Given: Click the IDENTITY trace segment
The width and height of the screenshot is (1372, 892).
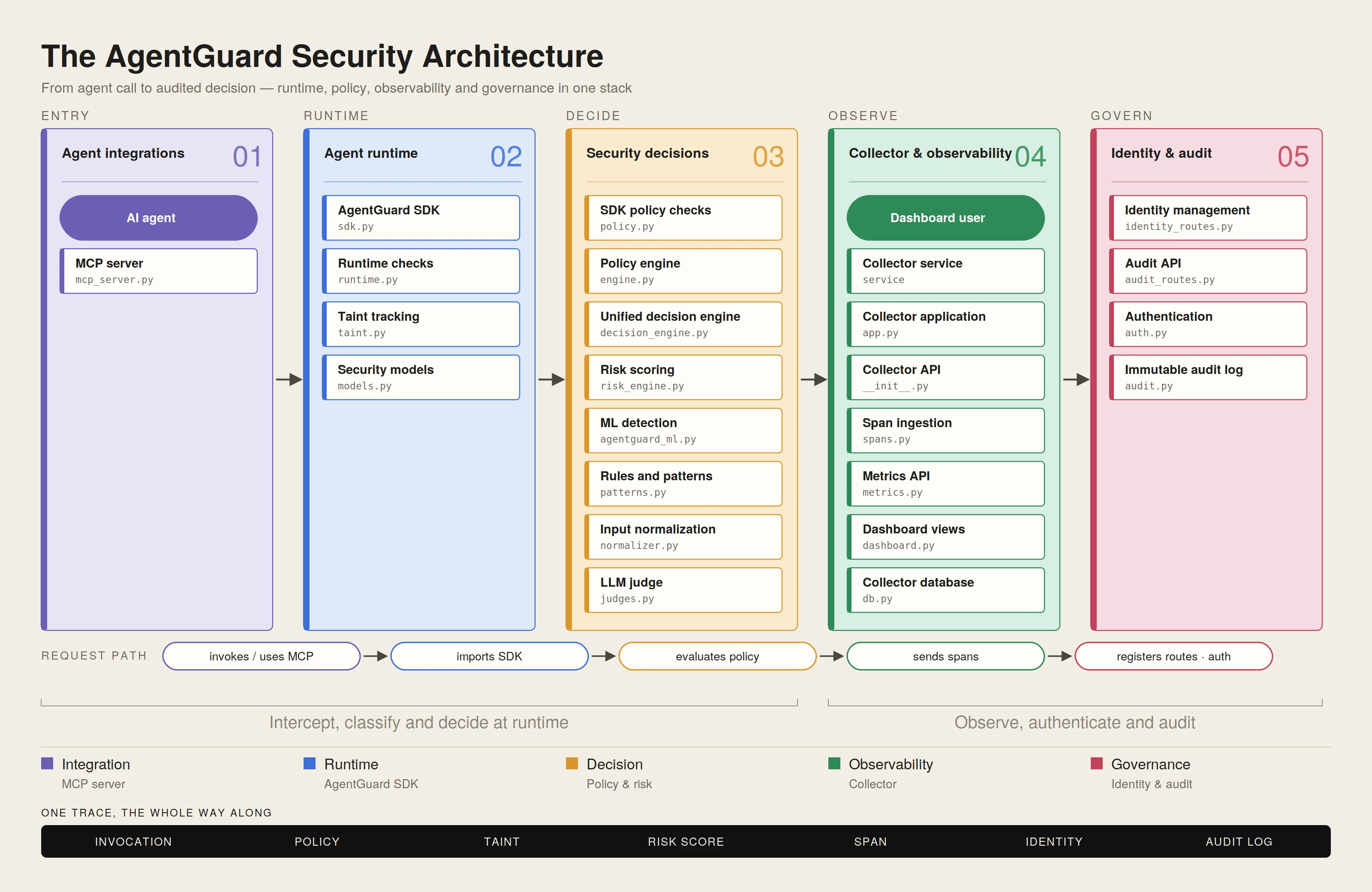Looking at the screenshot, I should click(1054, 841).
